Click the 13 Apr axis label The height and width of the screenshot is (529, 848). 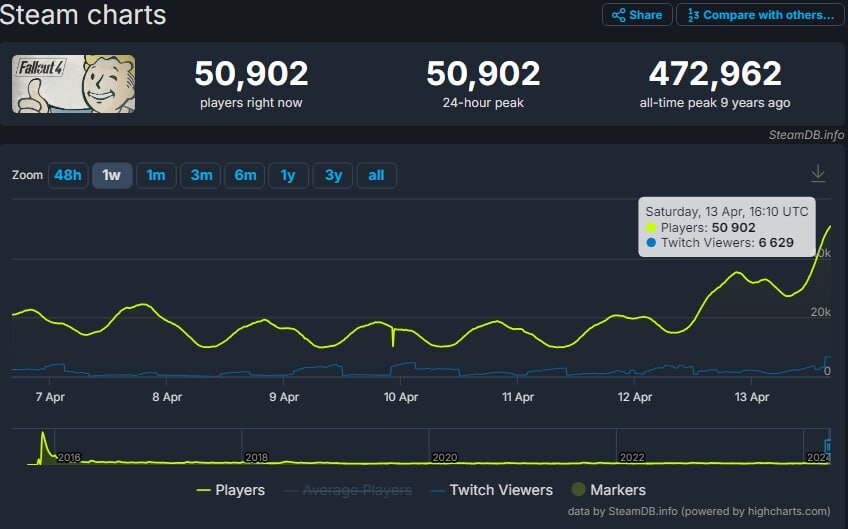pos(752,397)
